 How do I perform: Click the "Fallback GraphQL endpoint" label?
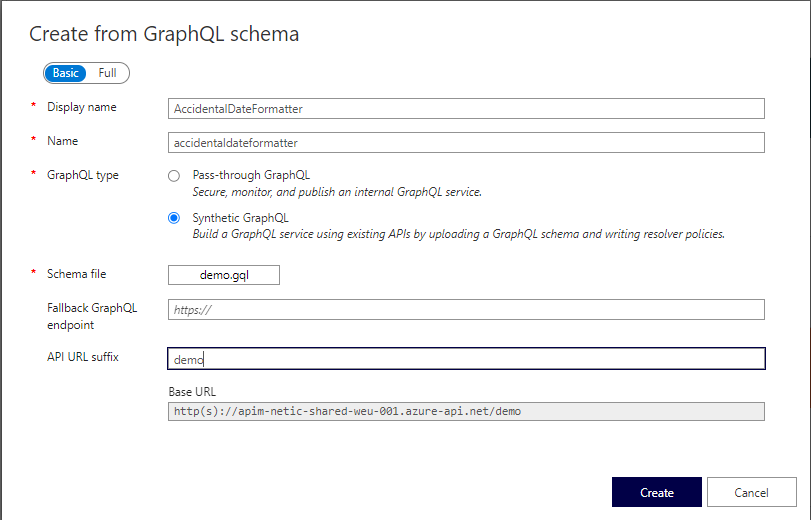92,316
